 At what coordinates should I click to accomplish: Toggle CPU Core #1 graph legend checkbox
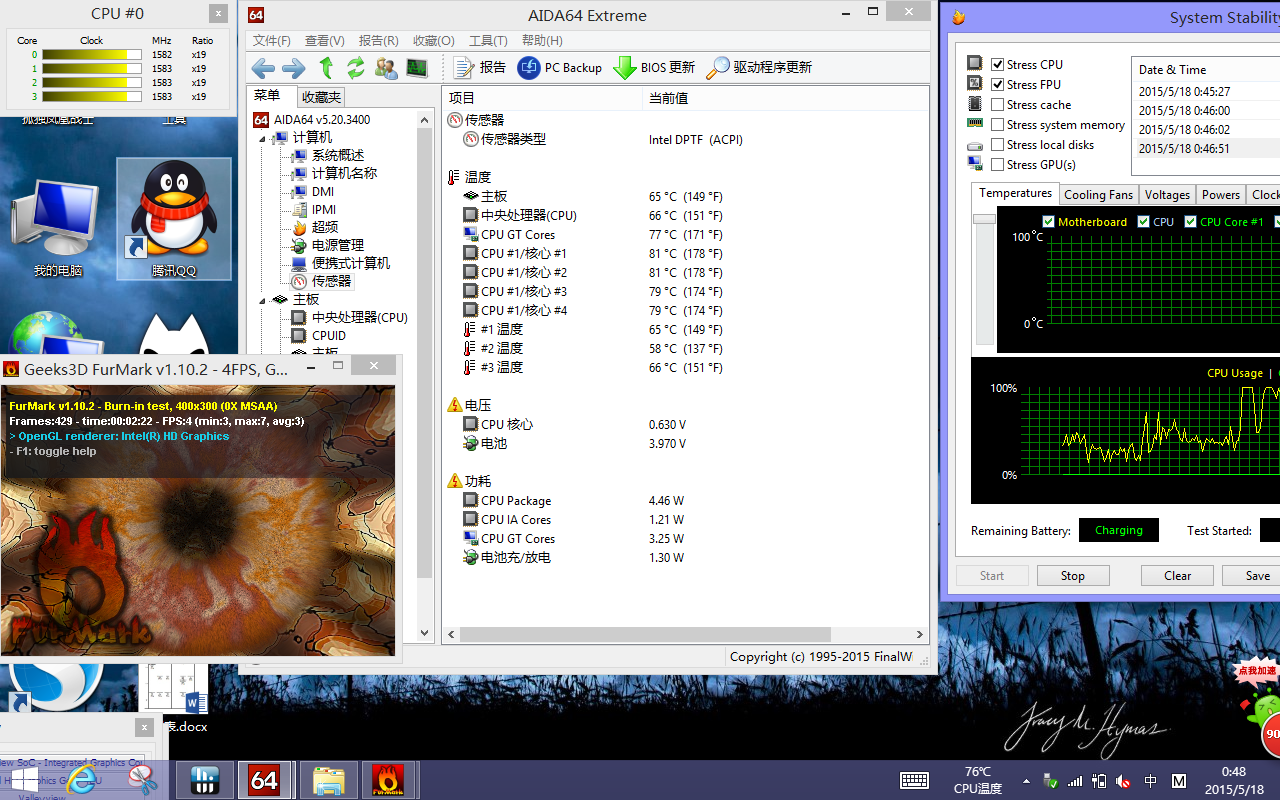click(1190, 222)
